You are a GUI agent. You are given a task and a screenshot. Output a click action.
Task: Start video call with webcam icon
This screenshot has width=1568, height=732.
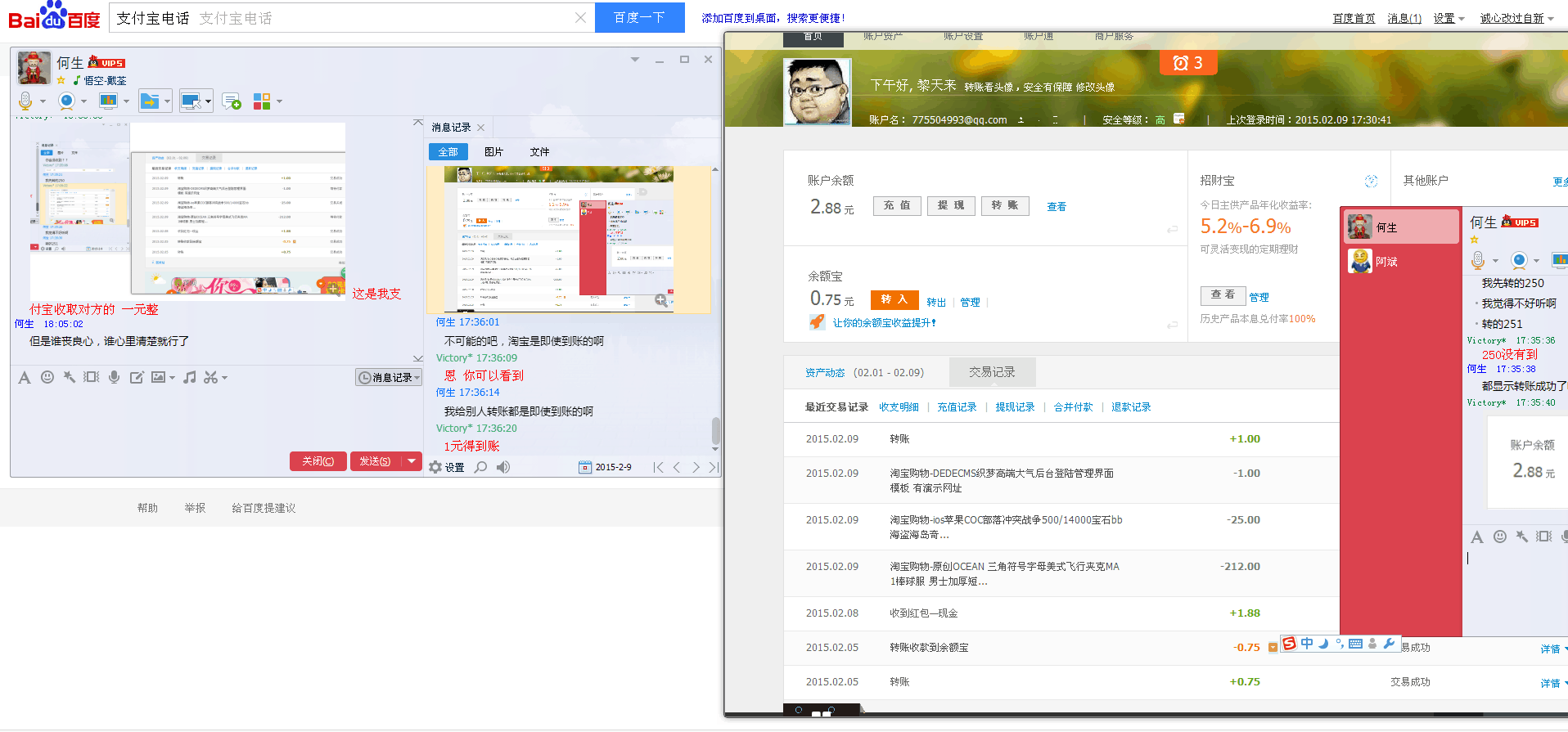click(x=66, y=101)
